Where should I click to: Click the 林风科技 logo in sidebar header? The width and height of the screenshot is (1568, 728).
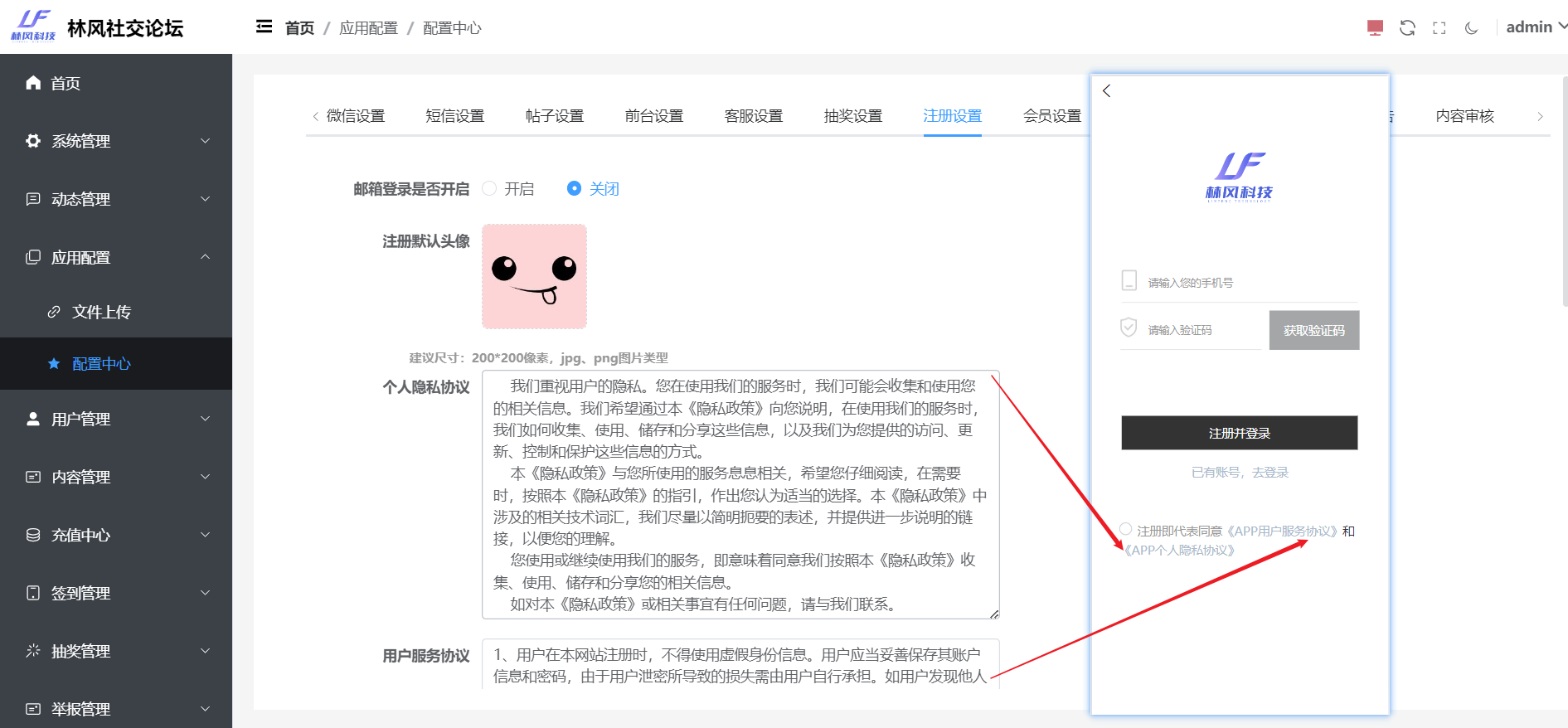33,27
